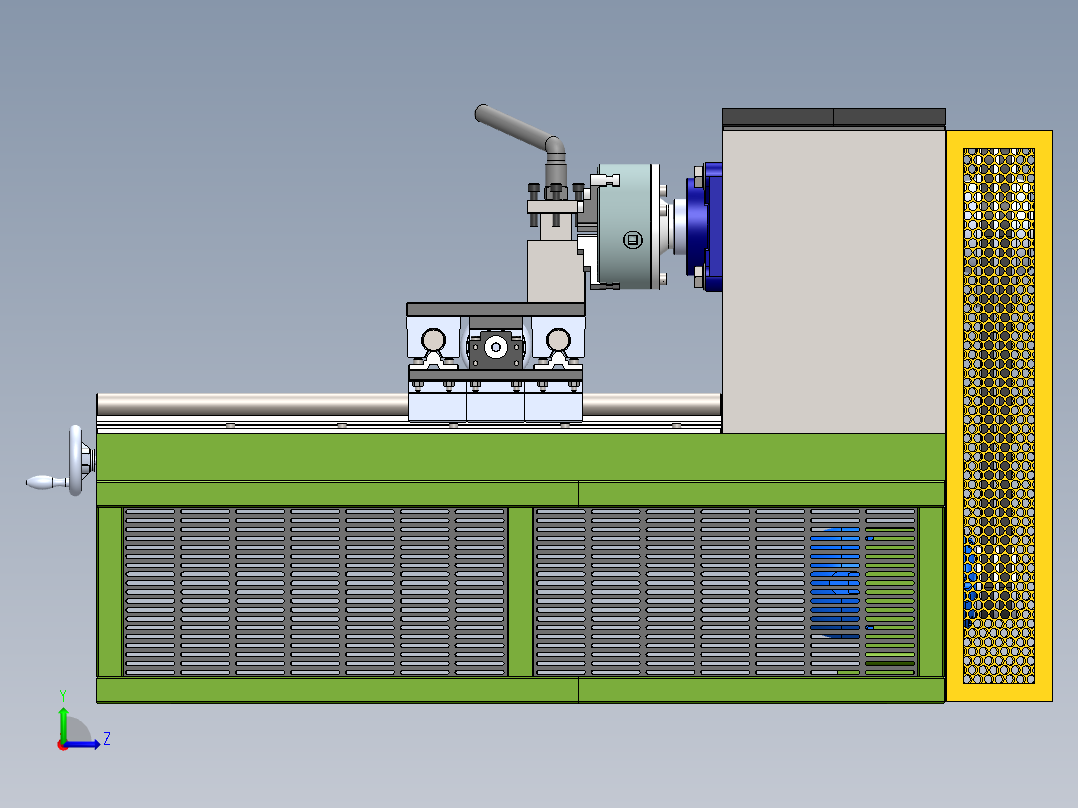Image resolution: width=1078 pixels, height=808 pixels.
Task: Click the square drive socket on chuck face
Action: (633, 238)
